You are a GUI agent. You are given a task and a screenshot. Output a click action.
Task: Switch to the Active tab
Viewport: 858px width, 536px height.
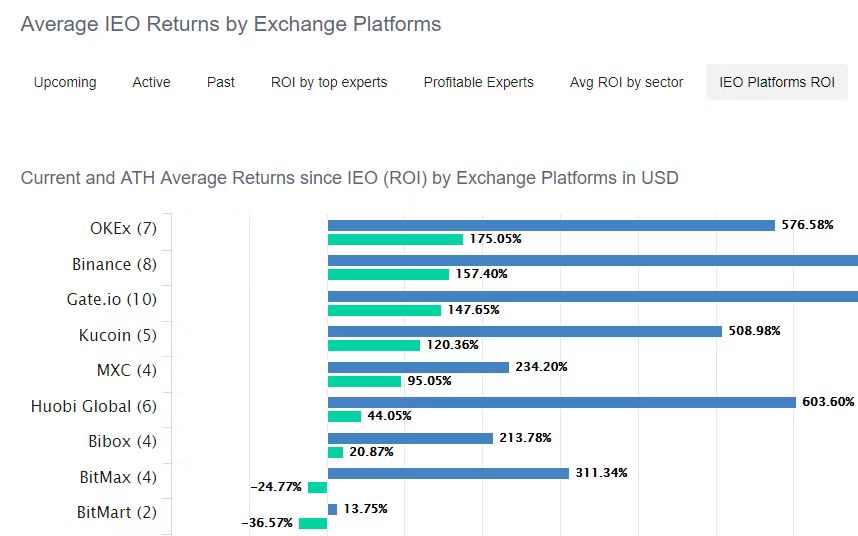click(151, 82)
